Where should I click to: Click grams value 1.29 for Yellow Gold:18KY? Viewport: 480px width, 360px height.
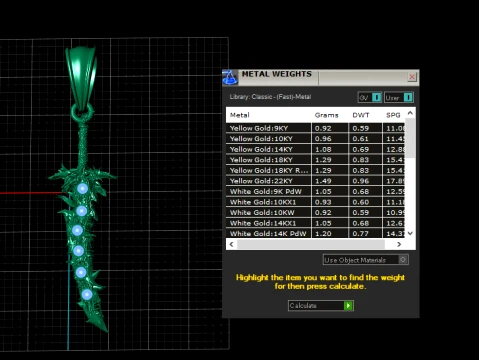pos(323,160)
